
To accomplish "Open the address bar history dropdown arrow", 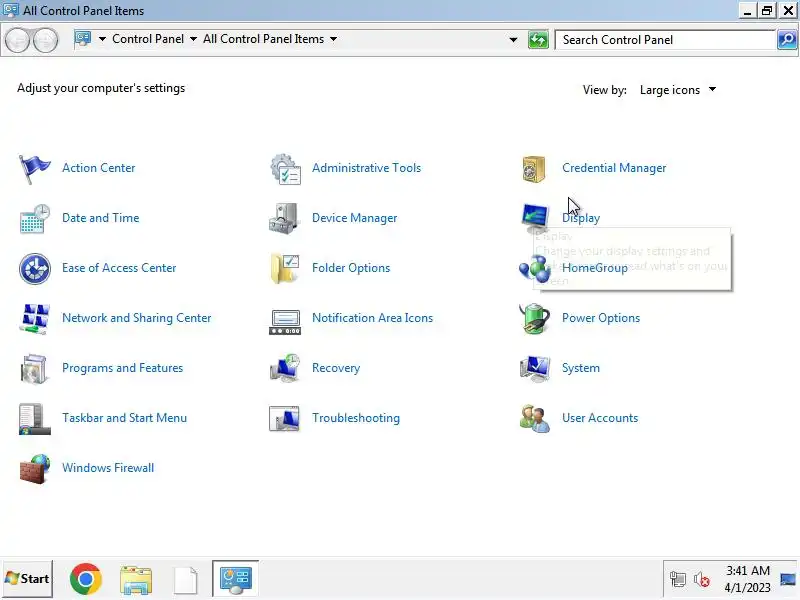I will coord(513,39).
